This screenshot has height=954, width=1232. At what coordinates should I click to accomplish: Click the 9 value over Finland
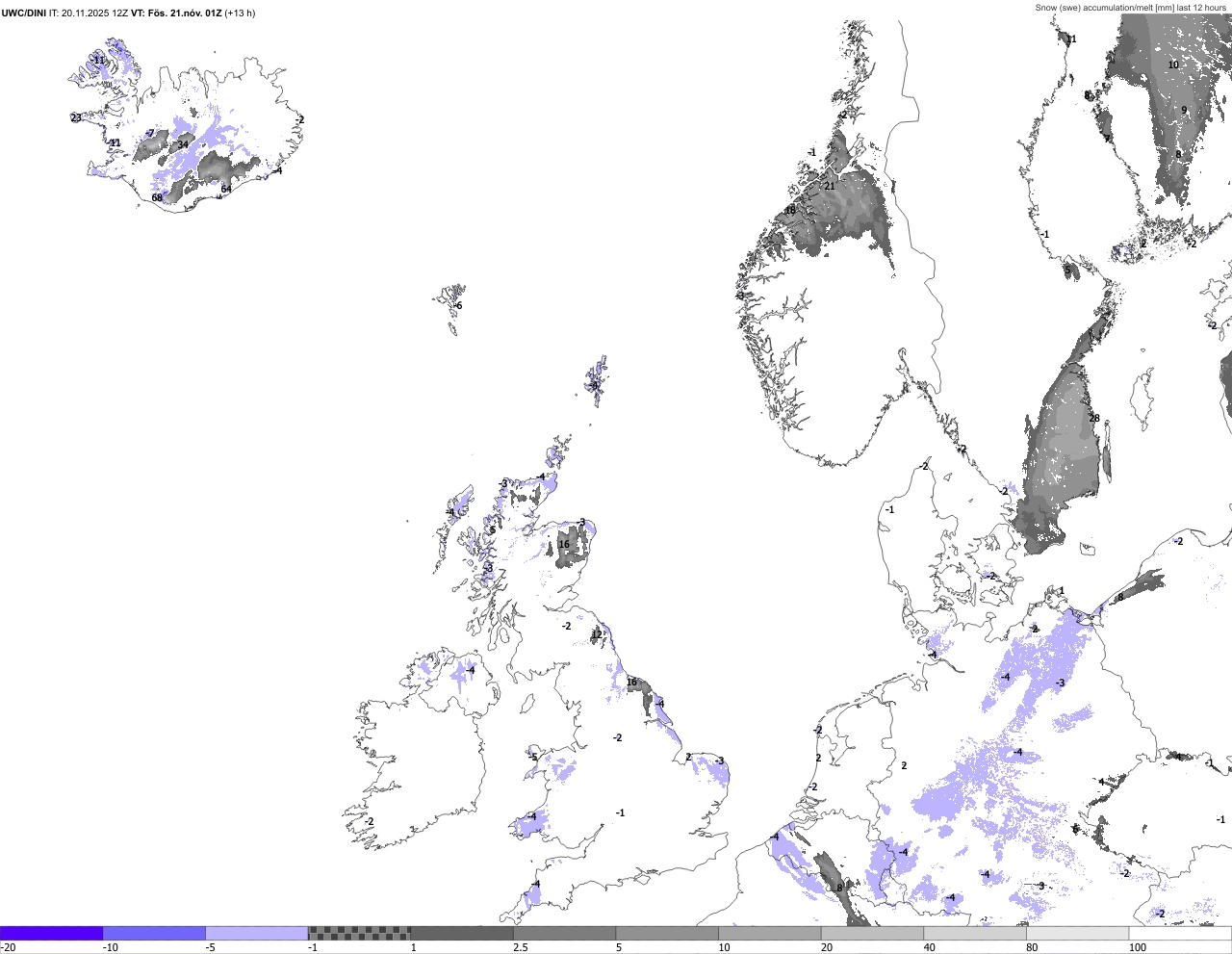[x=1184, y=111]
